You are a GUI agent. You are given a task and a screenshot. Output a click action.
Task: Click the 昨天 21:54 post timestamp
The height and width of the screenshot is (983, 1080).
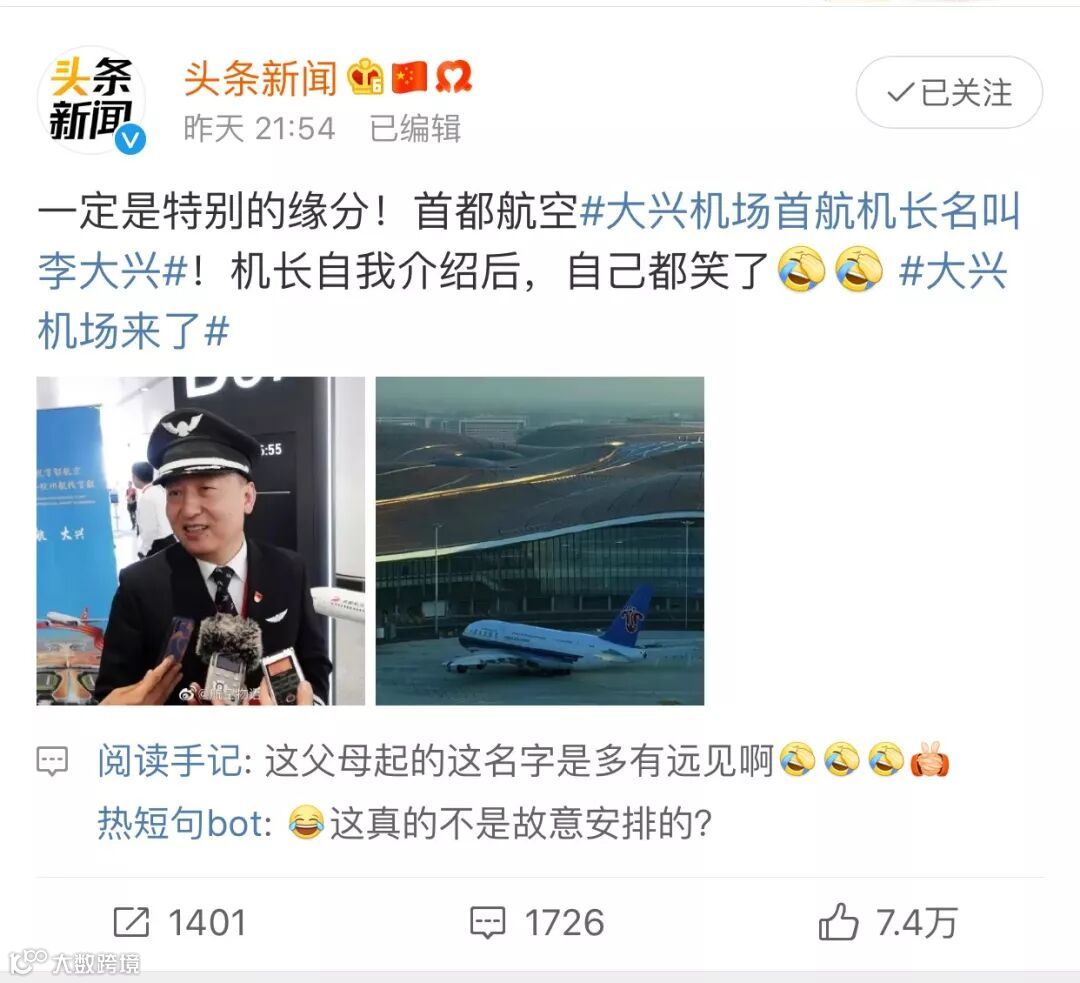tap(260, 128)
